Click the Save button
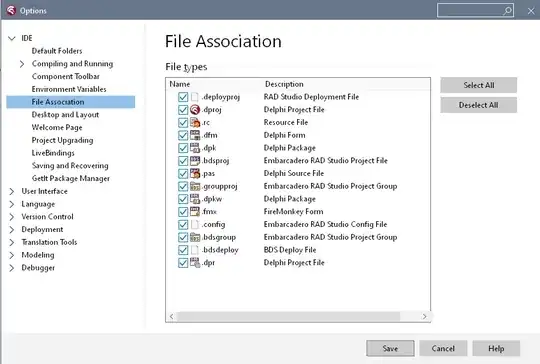Screen dimensions: 540x364 [390, 349]
